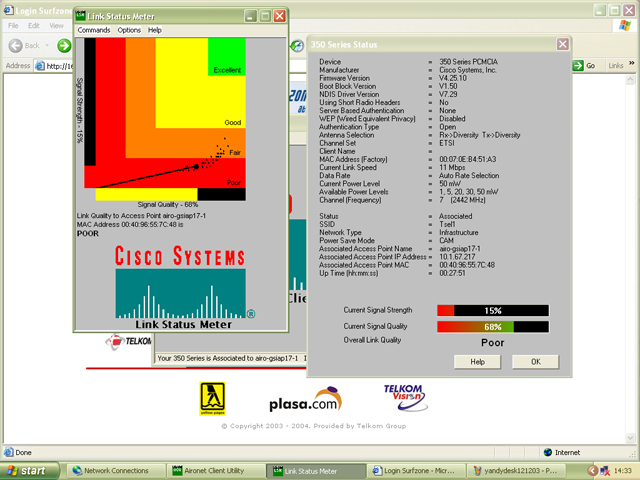
Task: Click the Yellow Pages logo icon
Action: (x=212, y=397)
